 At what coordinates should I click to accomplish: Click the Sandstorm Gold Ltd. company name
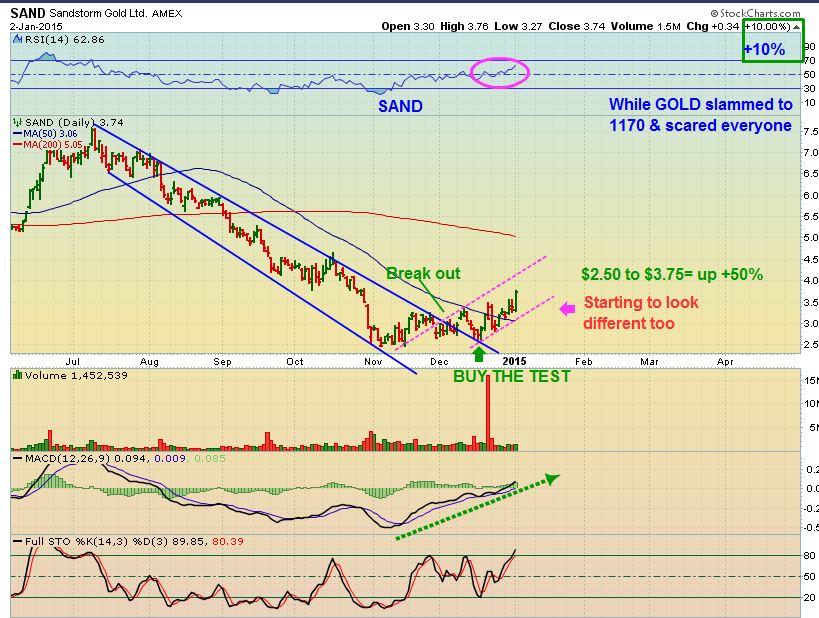98,14
